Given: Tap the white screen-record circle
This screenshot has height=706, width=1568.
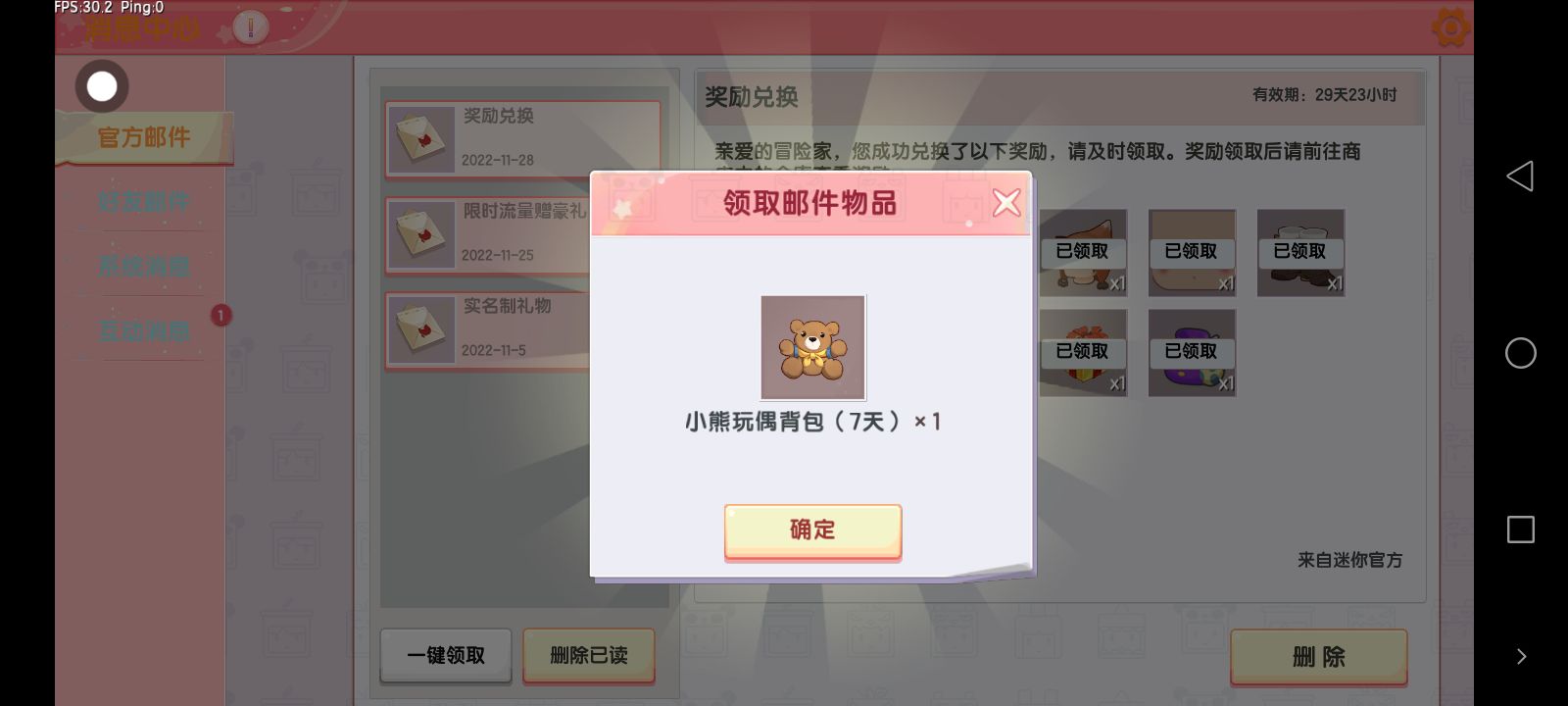Looking at the screenshot, I should pos(102,86).
